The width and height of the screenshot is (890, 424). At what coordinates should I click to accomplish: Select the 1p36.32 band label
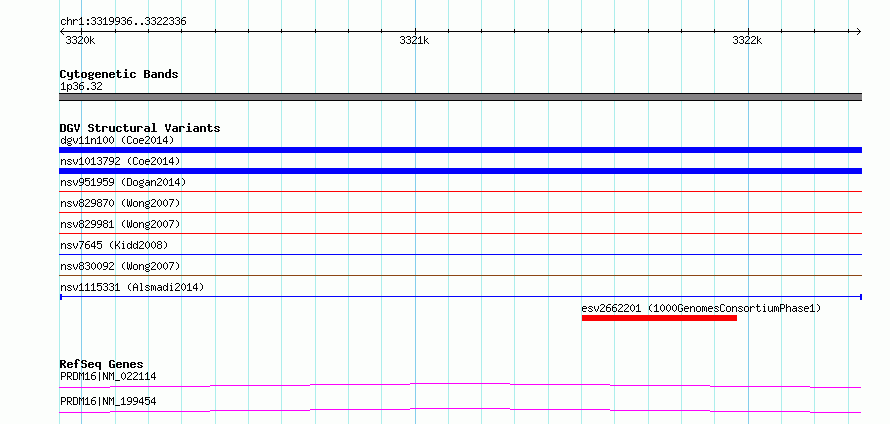pos(81,87)
